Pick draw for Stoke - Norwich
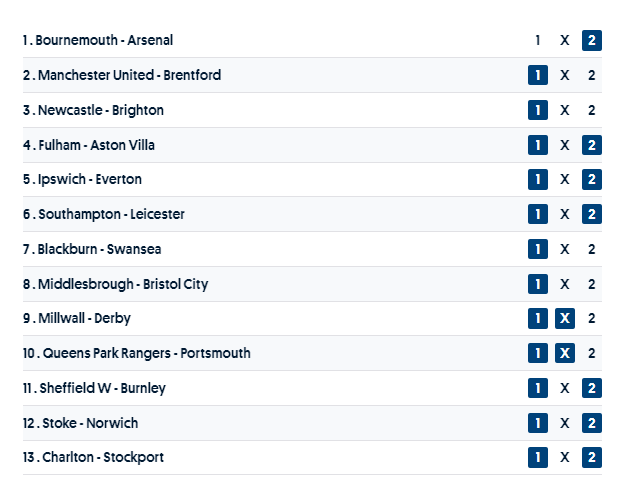 point(565,423)
